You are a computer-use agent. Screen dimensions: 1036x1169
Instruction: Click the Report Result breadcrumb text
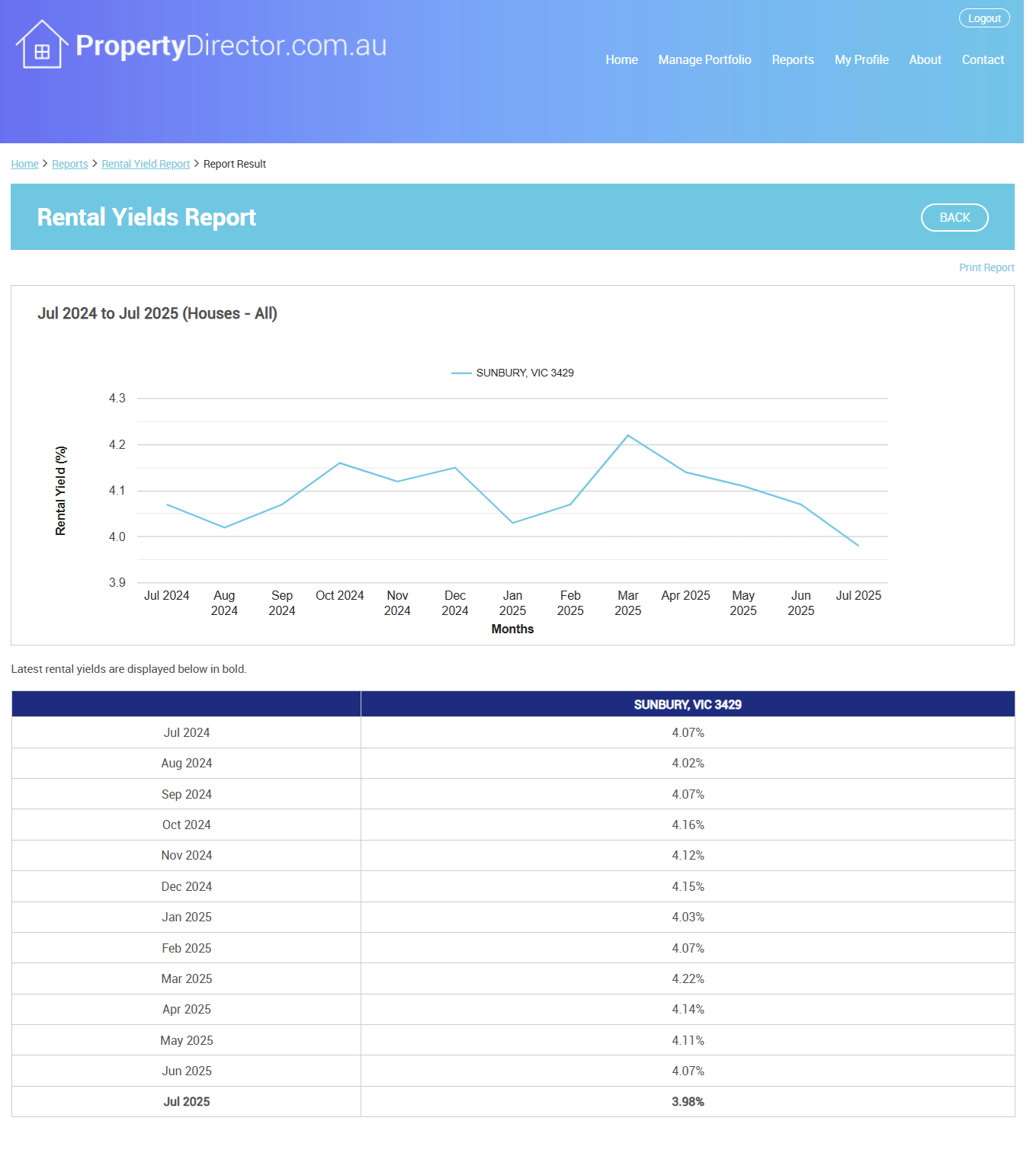(x=235, y=164)
